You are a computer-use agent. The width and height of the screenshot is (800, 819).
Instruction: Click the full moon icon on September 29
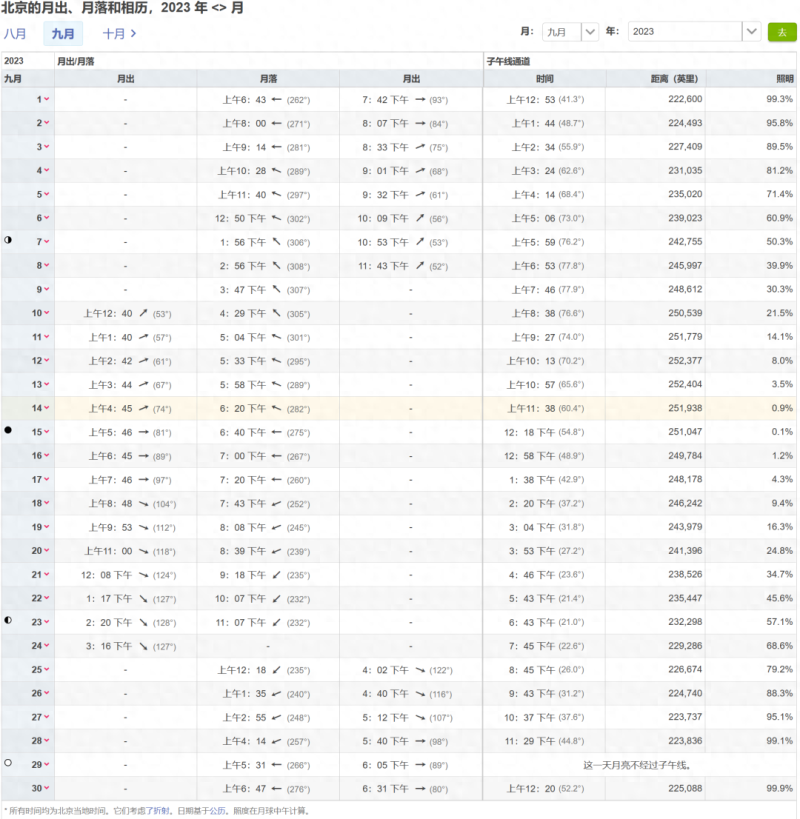click(9, 763)
